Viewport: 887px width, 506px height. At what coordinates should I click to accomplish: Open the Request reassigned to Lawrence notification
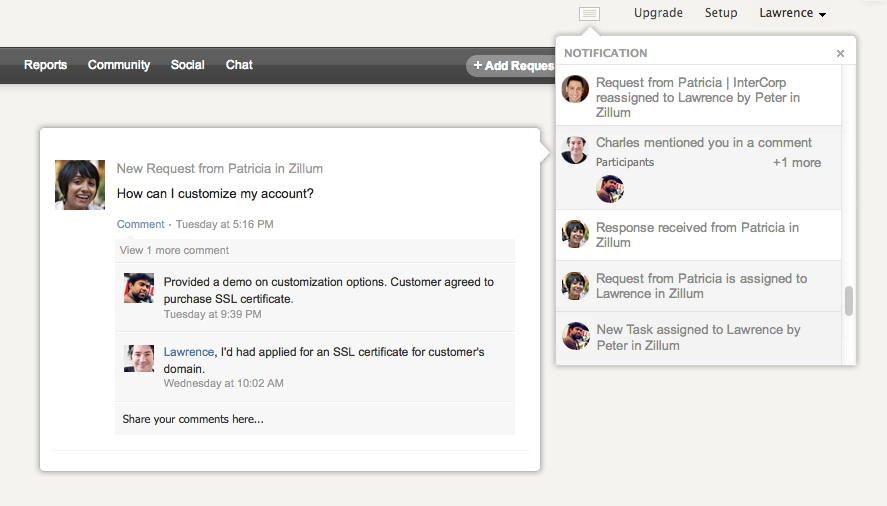point(700,98)
